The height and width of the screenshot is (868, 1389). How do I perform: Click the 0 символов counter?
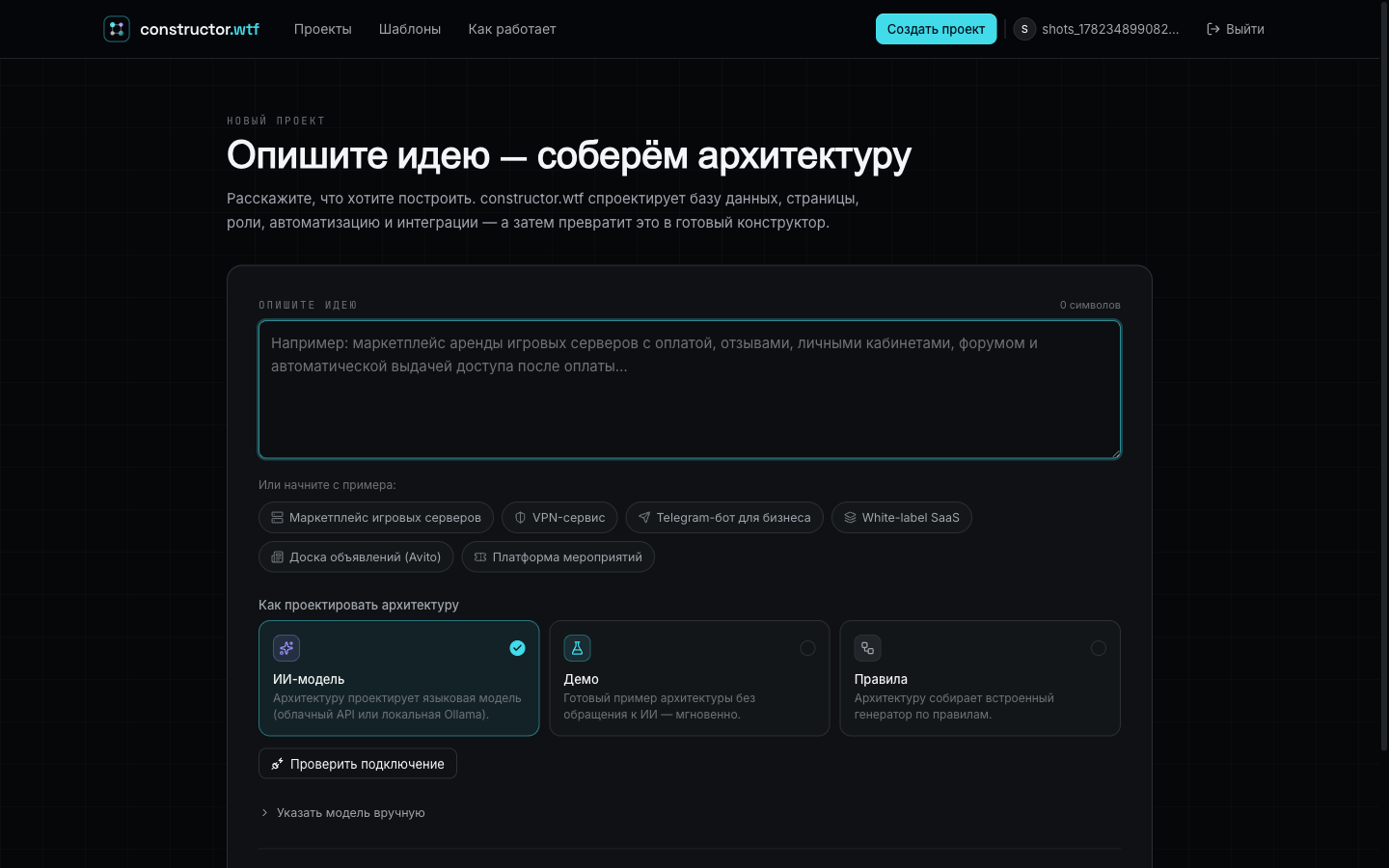coord(1090,305)
